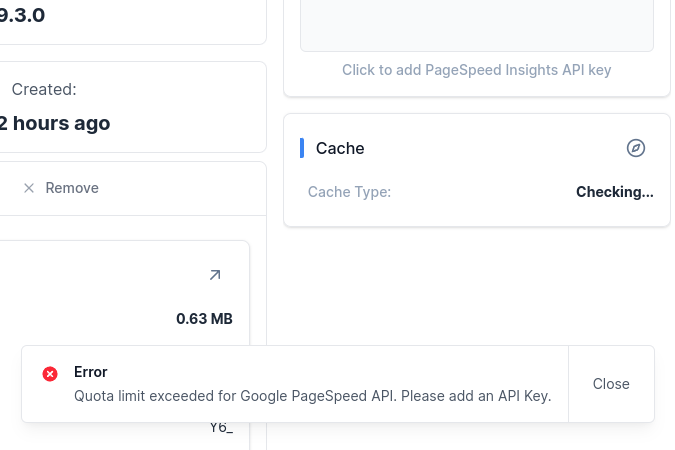Click Google PageSpeed API phrase in error
Screen dimensions: 675x450
click(x=318, y=396)
